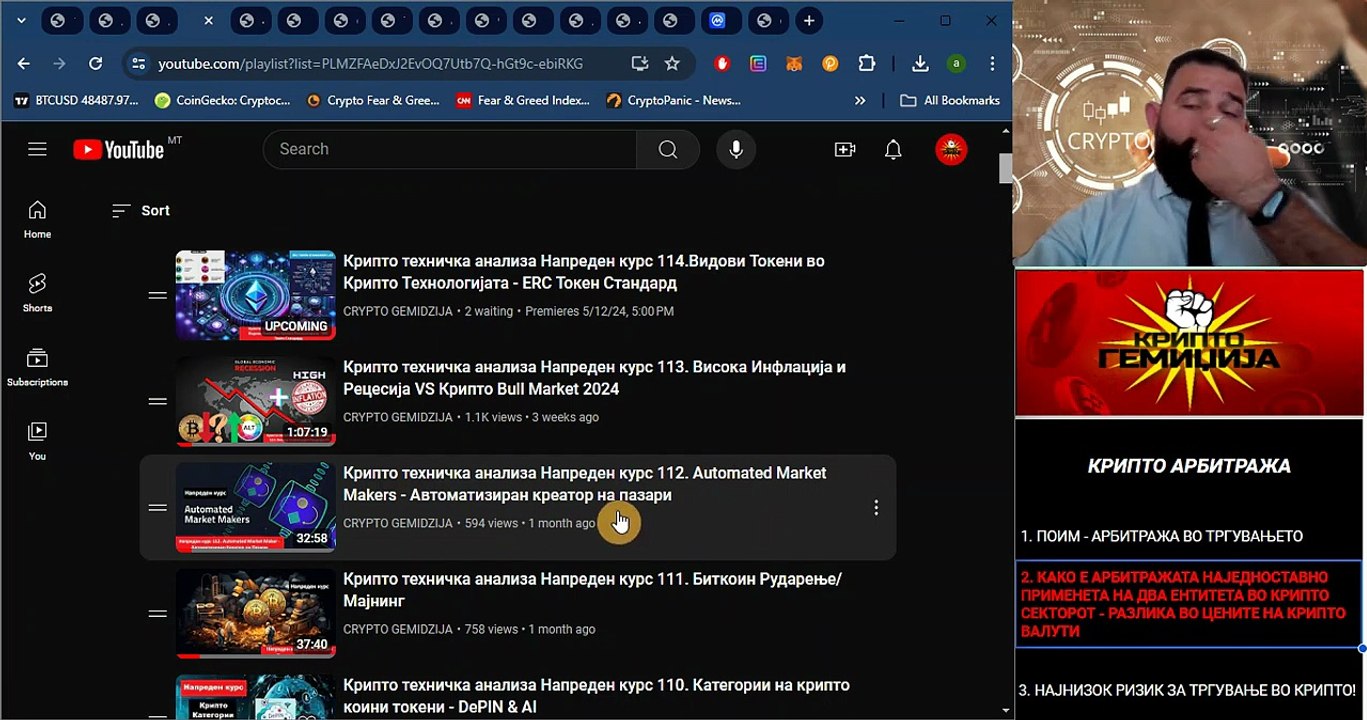Open the orange P extension icon
The height and width of the screenshot is (720, 1367).
coord(830,63)
